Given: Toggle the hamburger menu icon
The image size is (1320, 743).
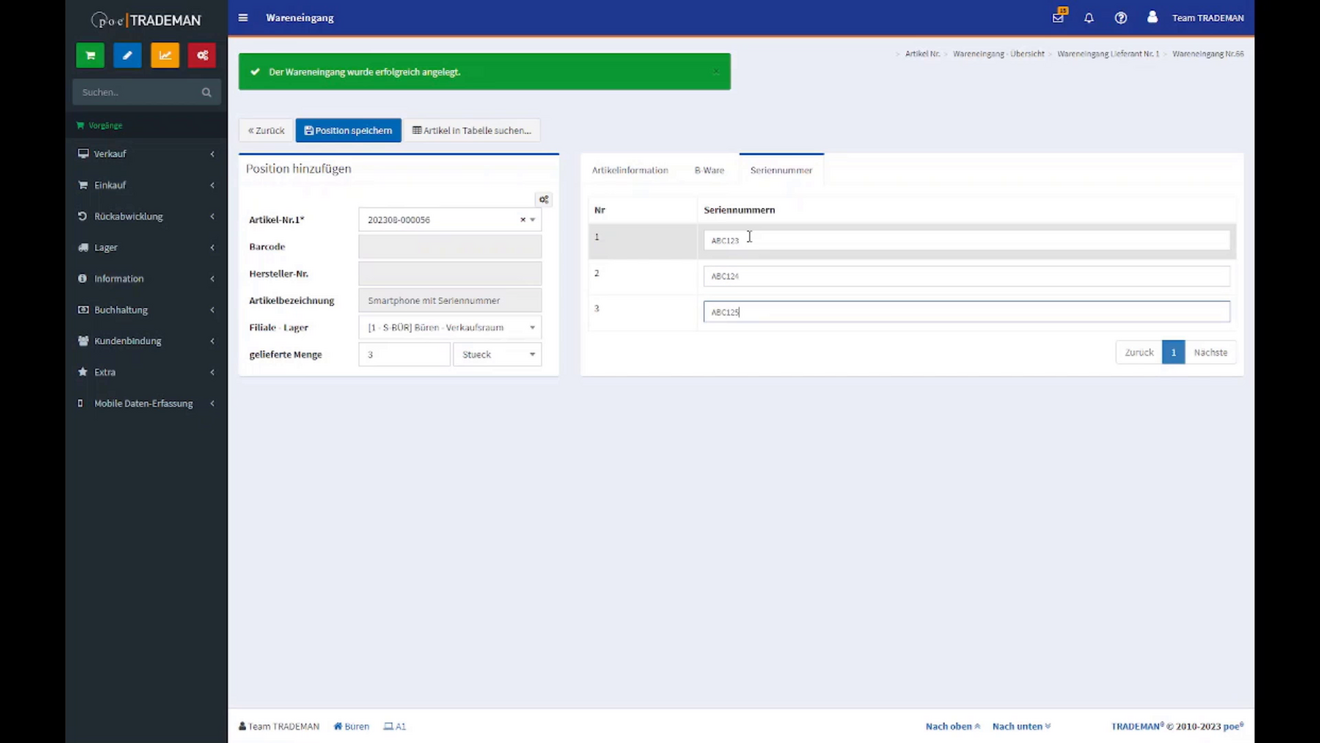Looking at the screenshot, I should (243, 18).
